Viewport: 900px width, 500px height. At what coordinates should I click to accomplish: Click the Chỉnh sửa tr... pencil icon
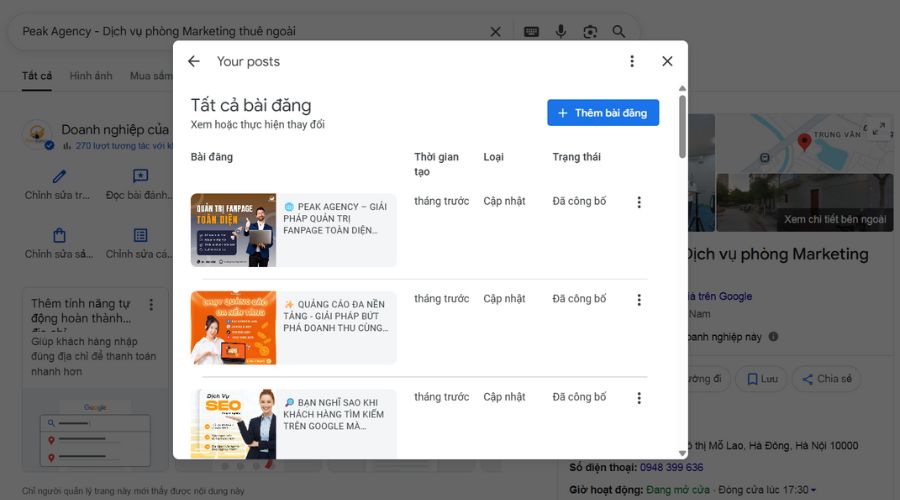59,176
